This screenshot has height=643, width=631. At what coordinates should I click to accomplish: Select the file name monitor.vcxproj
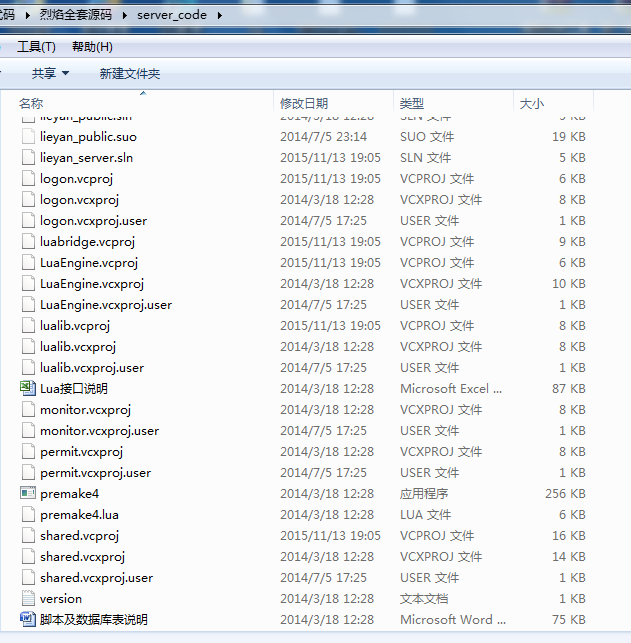(x=85, y=410)
